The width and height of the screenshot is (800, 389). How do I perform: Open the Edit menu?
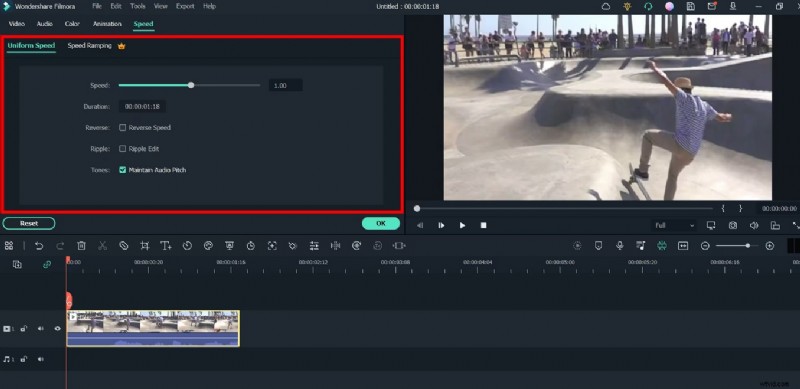[116, 6]
